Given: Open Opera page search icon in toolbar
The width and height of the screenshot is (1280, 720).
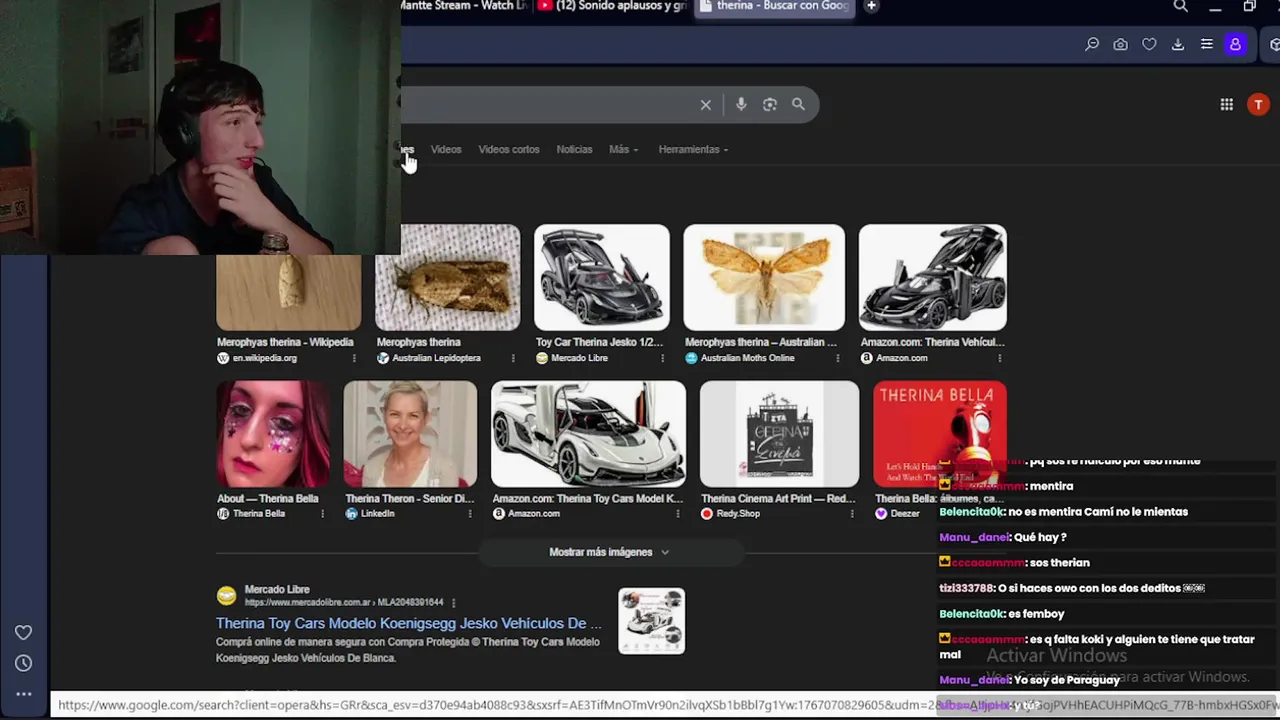Looking at the screenshot, I should click(x=1092, y=44).
